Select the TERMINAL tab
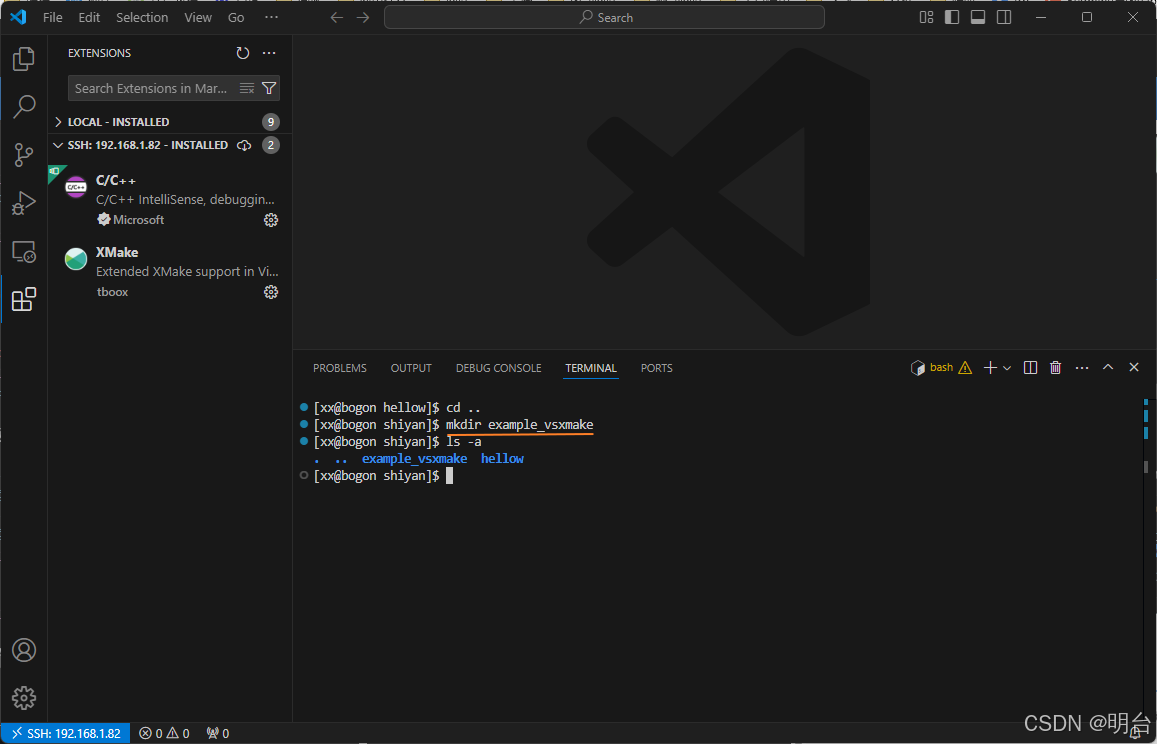Viewport: 1157px width, 744px height. click(x=591, y=368)
